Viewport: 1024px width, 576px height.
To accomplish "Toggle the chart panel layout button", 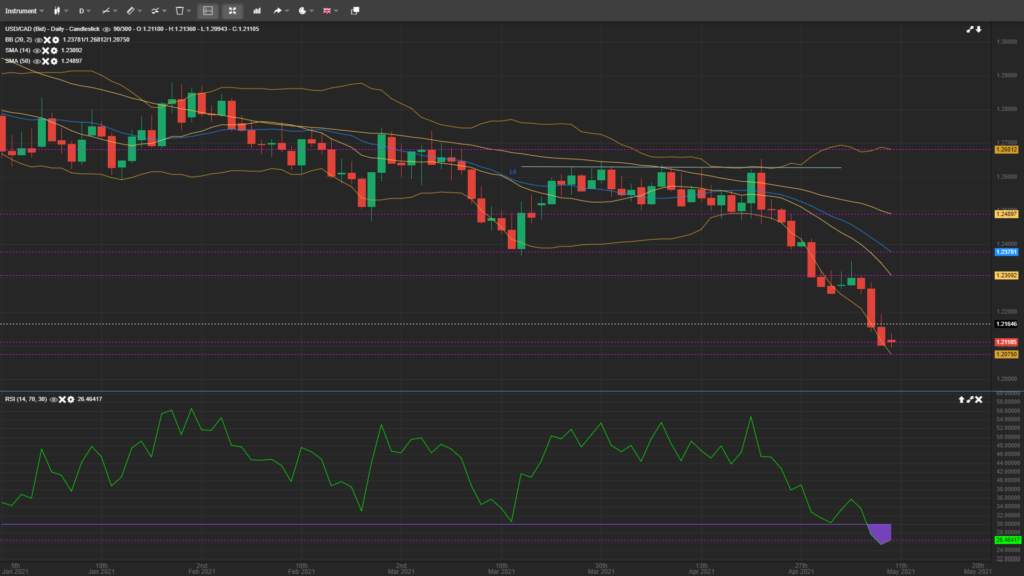I will pyautogui.click(x=208, y=10).
